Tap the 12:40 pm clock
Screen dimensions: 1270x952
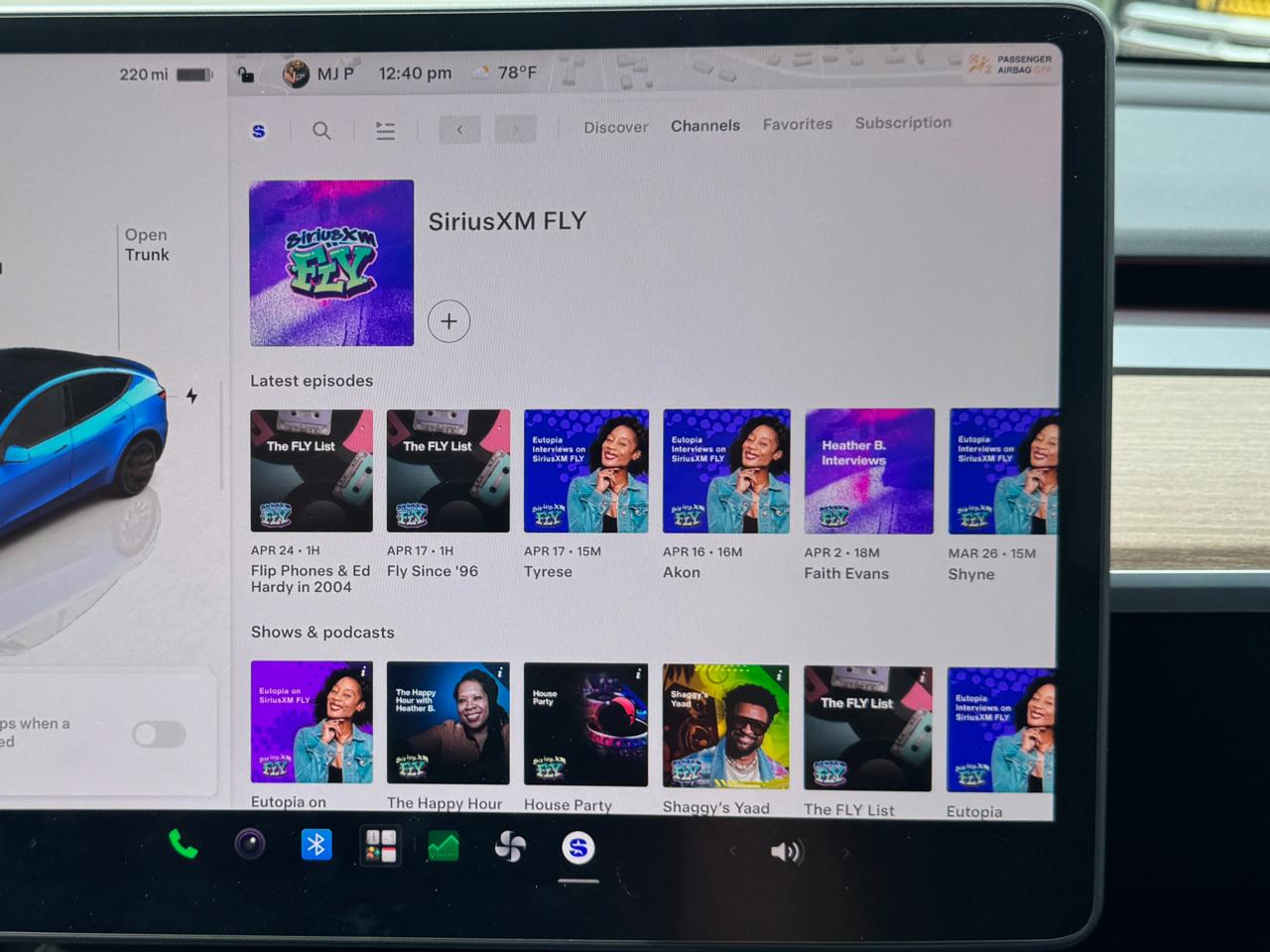415,73
